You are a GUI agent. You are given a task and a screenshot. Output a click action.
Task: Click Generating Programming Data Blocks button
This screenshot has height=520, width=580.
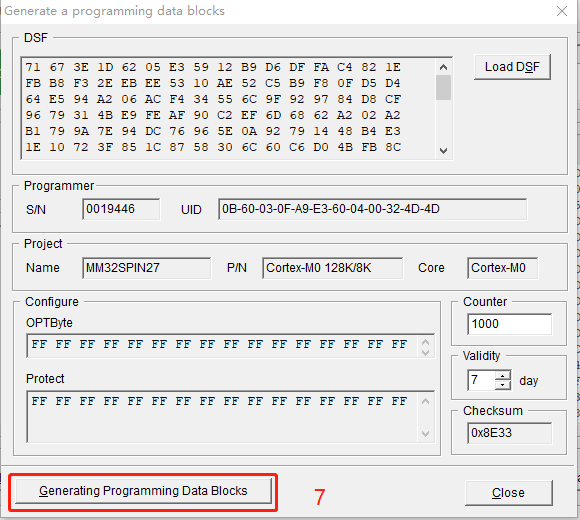pos(143,491)
